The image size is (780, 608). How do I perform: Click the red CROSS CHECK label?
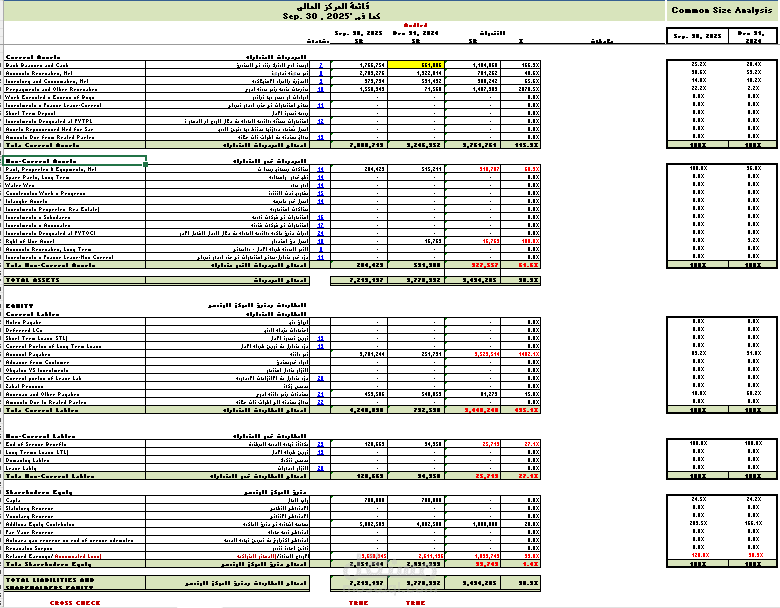pos(75,603)
